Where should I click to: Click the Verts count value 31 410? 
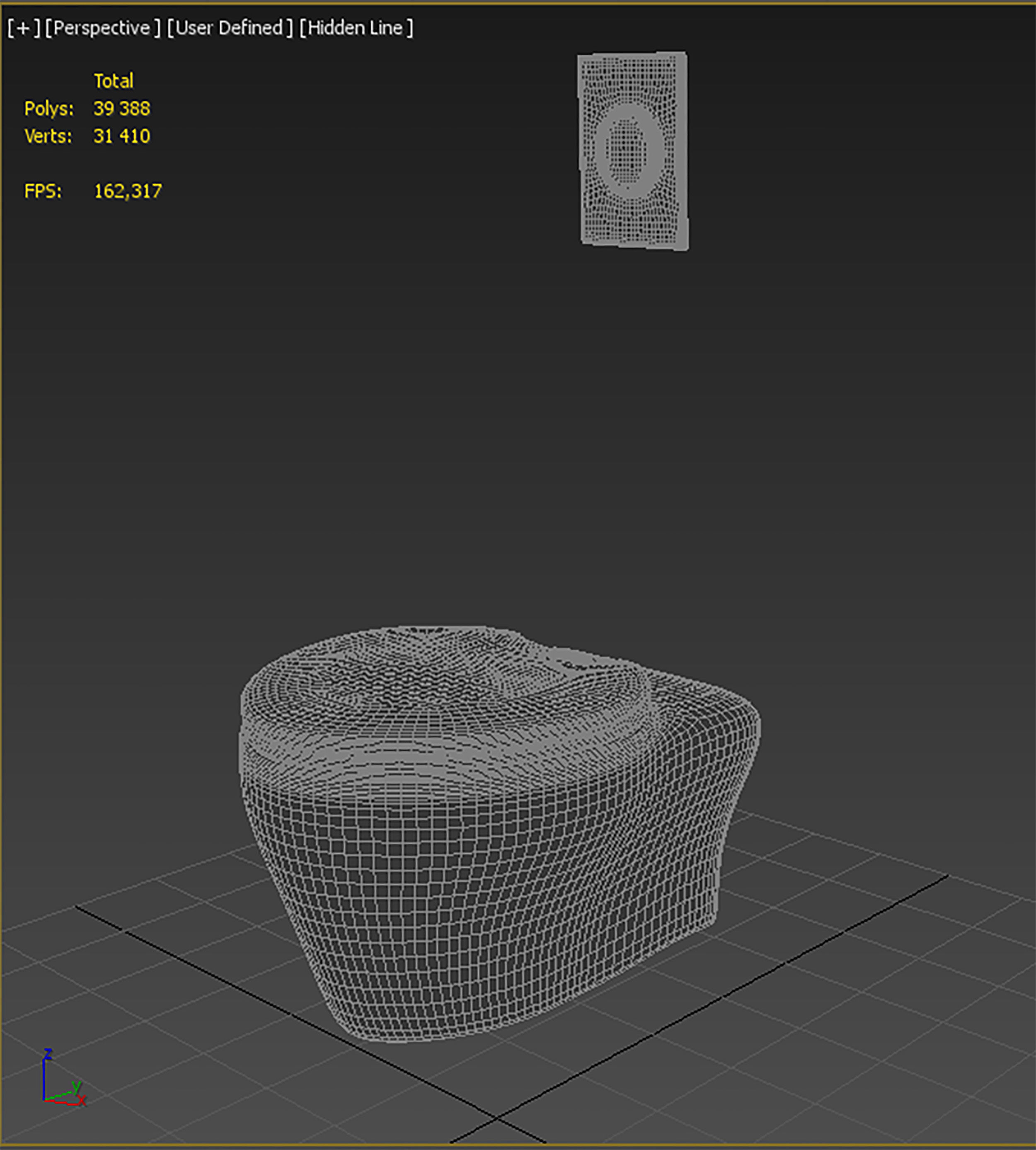click(122, 136)
